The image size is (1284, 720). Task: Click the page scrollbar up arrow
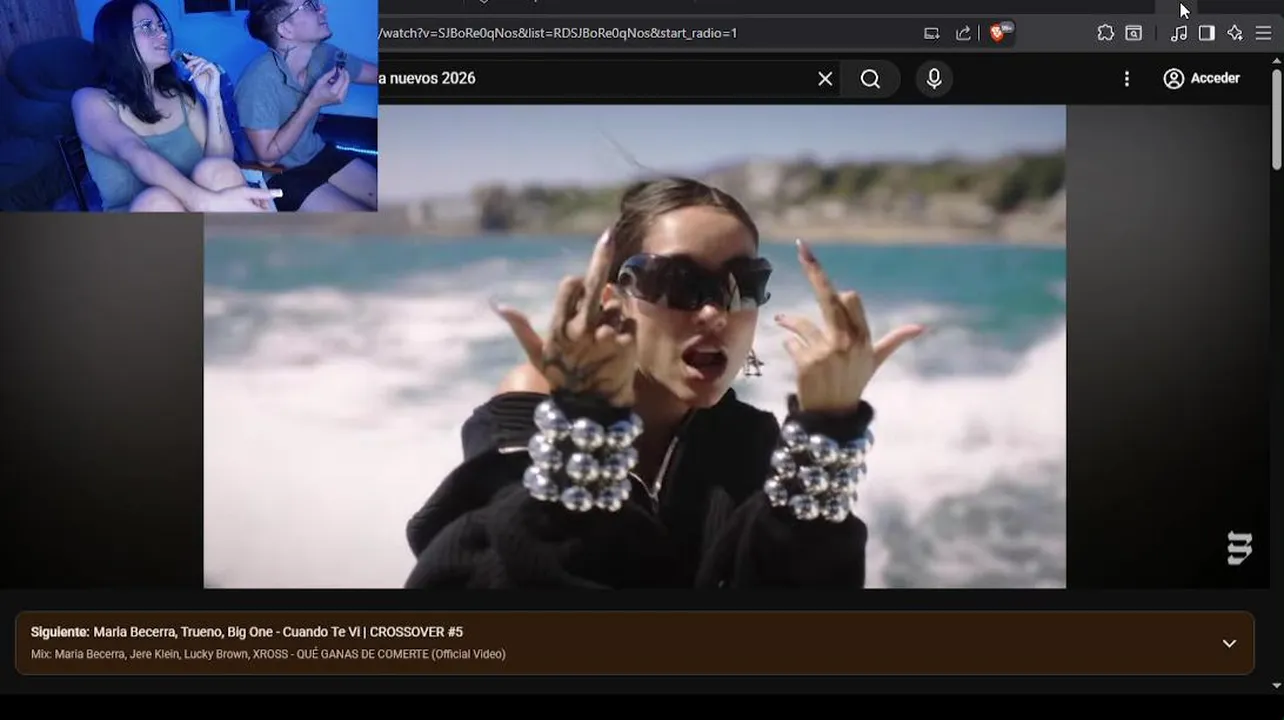1276,62
